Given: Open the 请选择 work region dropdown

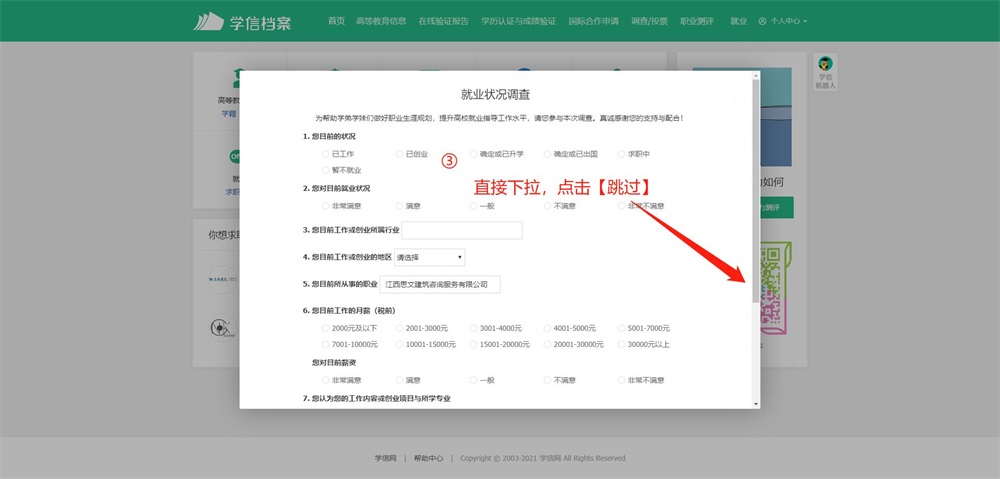Looking at the screenshot, I should pos(429,257).
